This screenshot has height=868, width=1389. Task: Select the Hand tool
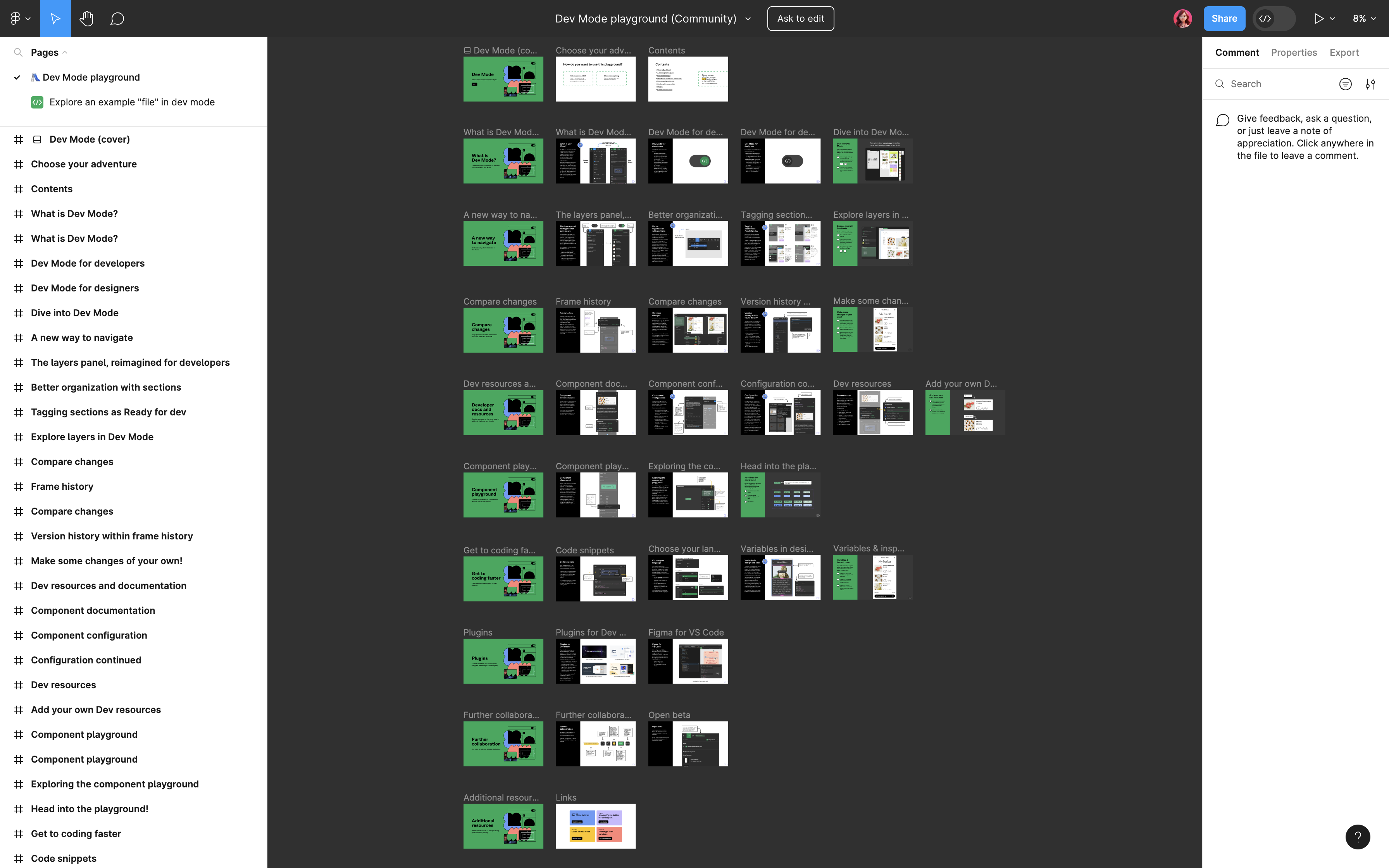tap(87, 18)
